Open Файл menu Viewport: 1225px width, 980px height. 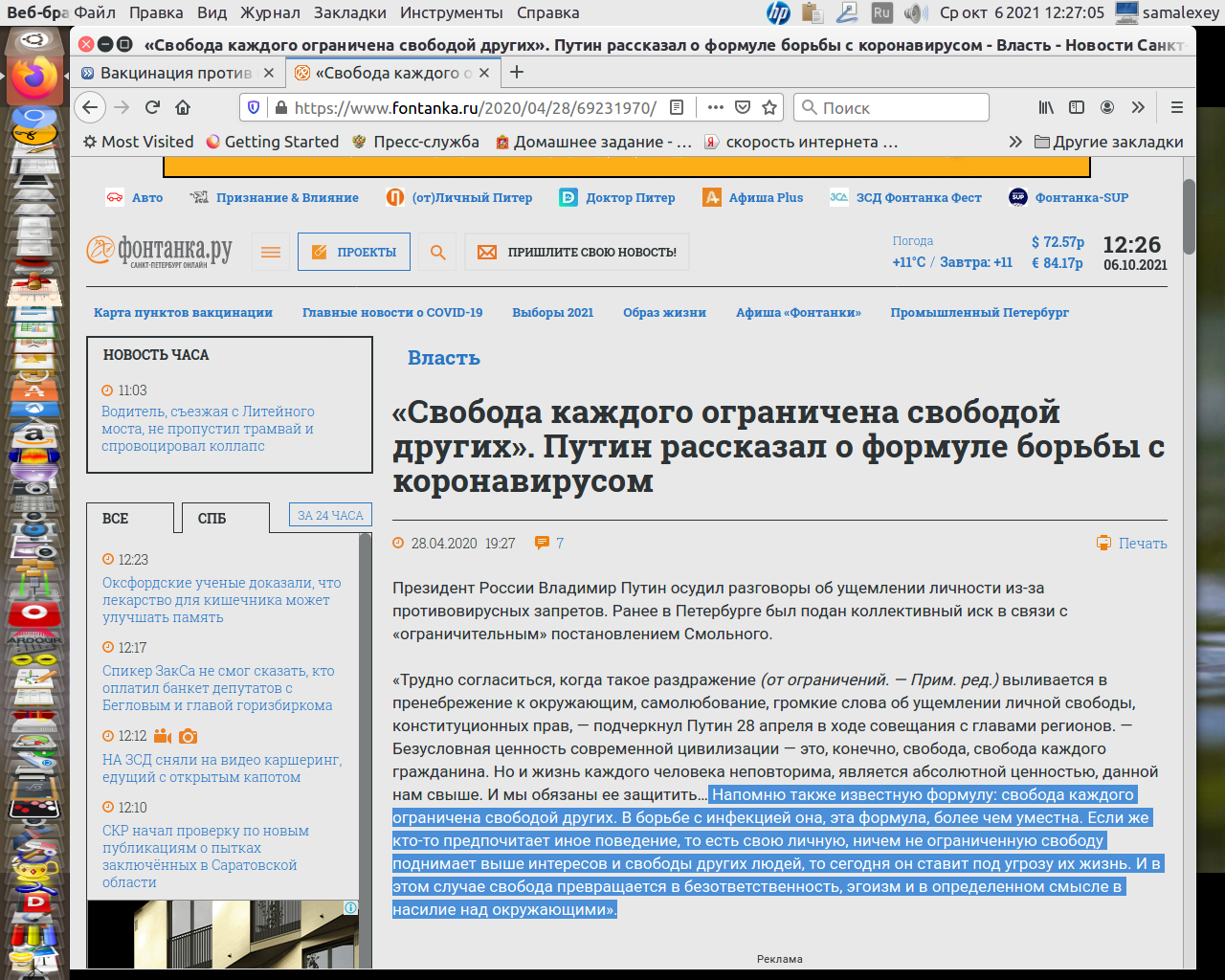pos(95,12)
